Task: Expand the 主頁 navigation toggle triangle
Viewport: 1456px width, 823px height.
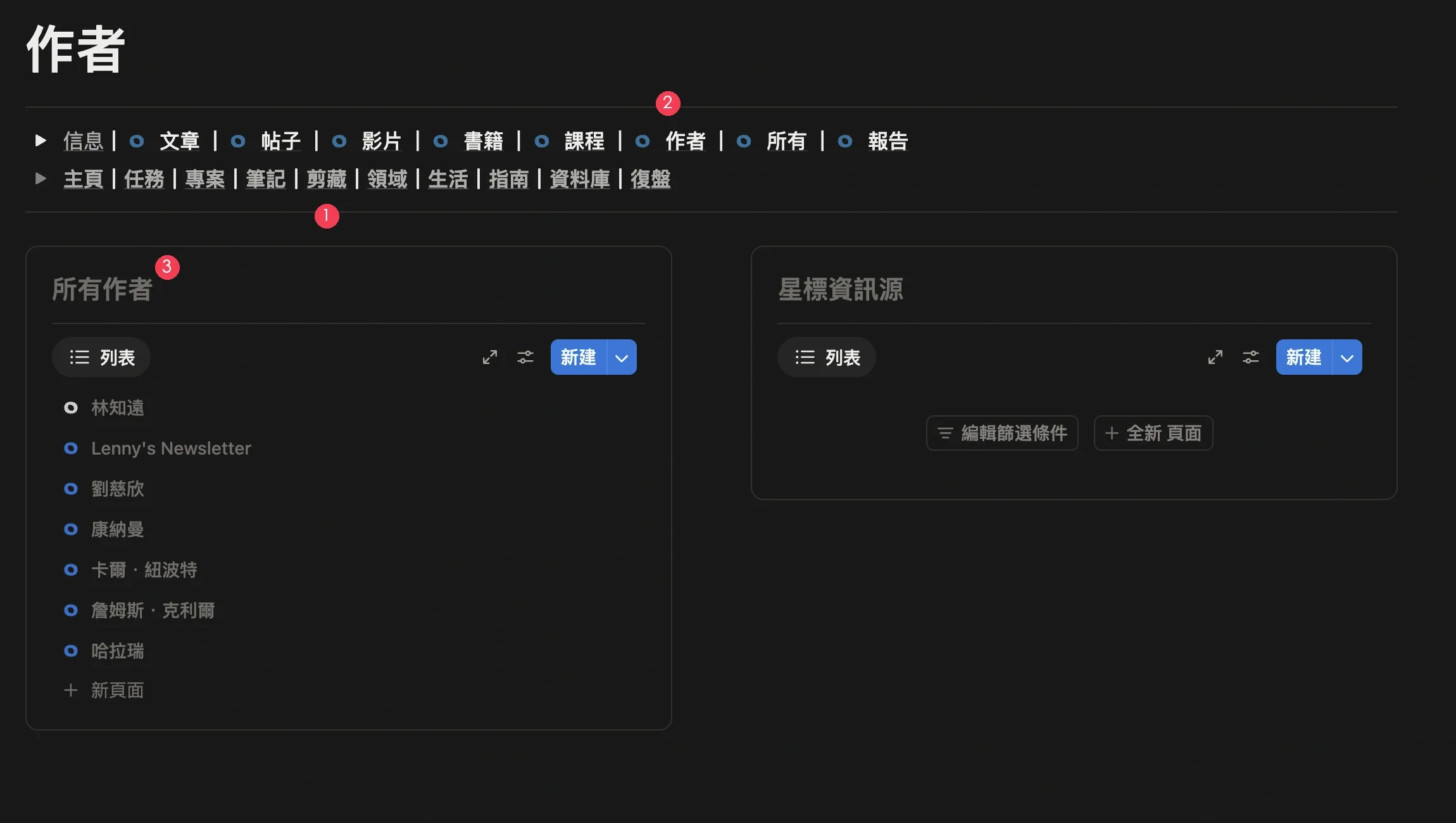Action: point(41,179)
